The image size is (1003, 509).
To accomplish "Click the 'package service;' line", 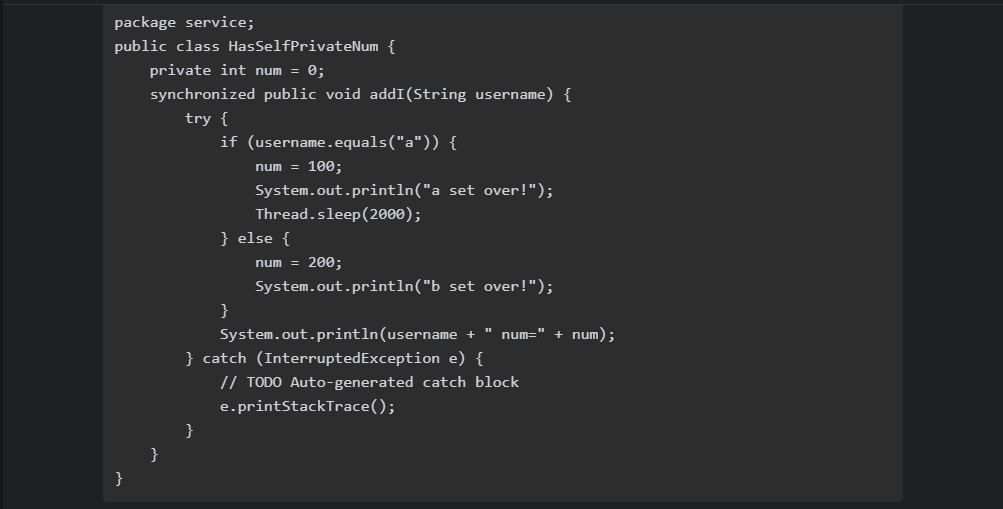I will tap(184, 22).
